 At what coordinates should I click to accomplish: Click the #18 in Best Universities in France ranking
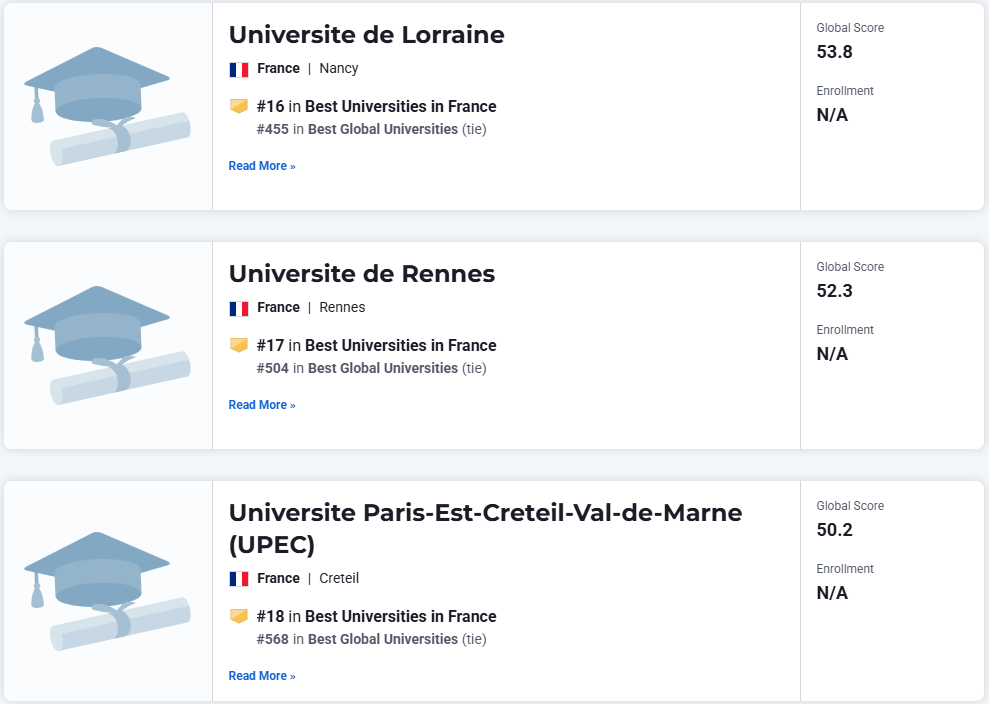click(x=377, y=616)
